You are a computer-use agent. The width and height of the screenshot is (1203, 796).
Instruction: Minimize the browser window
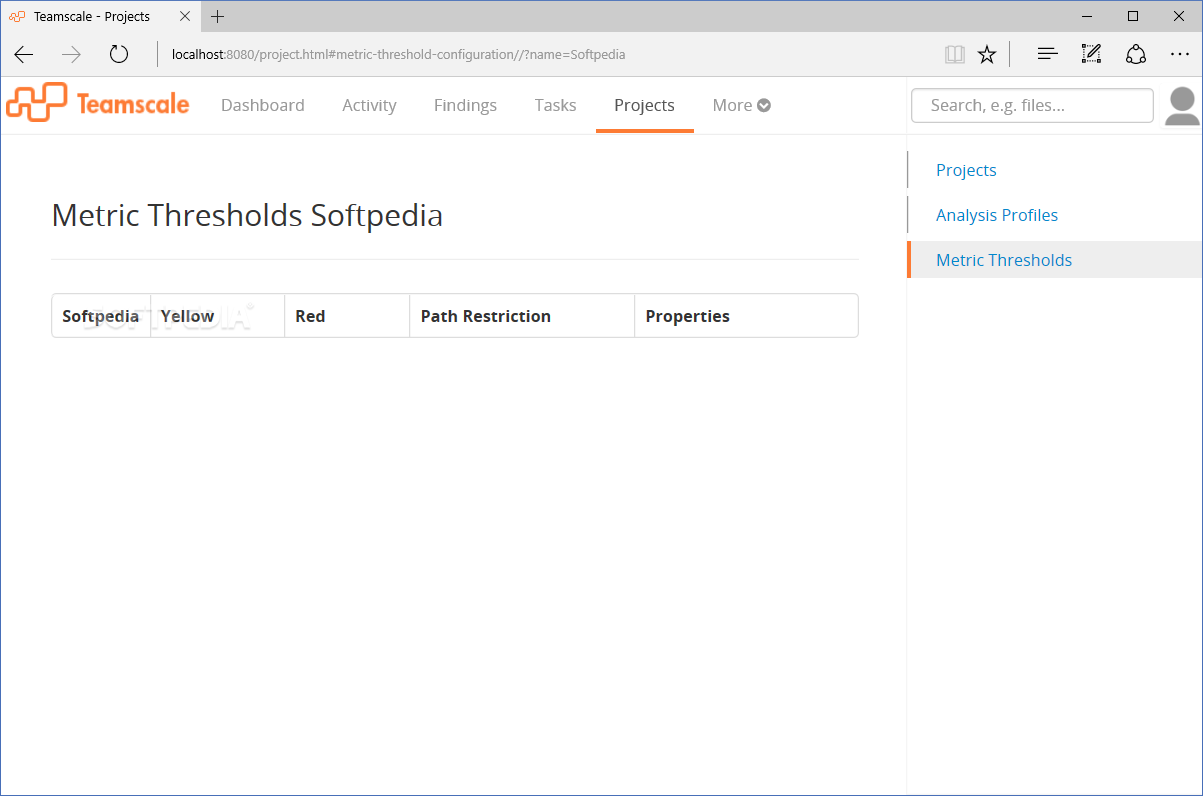tap(1087, 16)
